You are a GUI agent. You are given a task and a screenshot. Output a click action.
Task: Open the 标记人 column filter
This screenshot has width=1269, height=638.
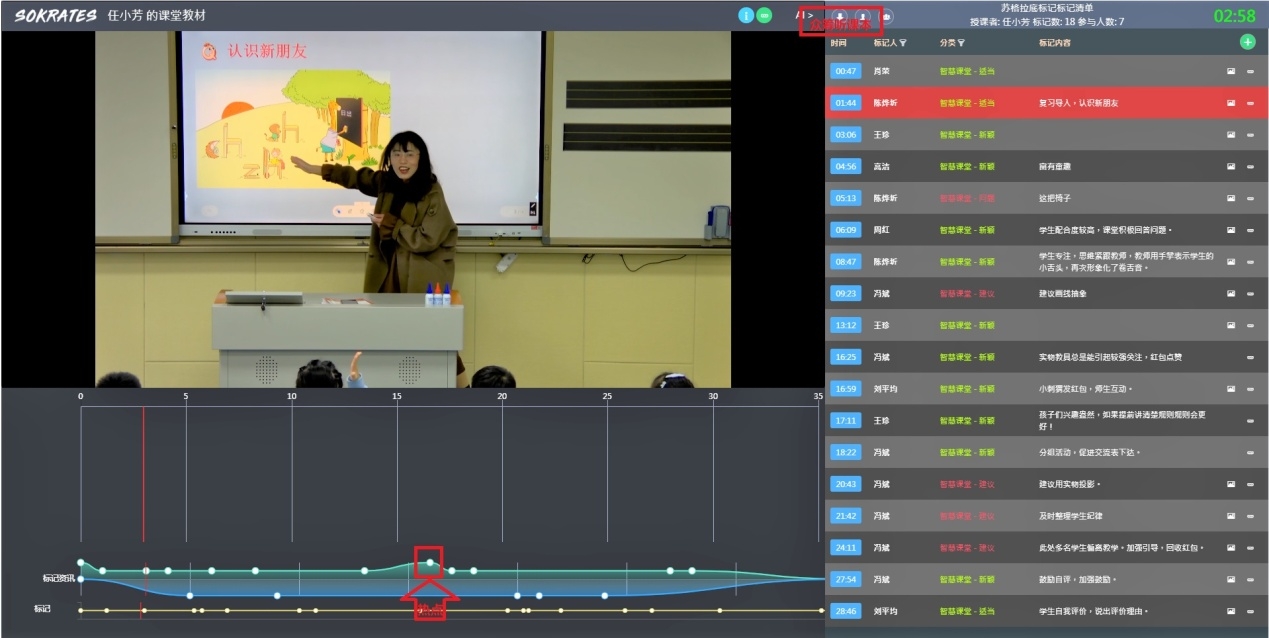[x=903, y=43]
